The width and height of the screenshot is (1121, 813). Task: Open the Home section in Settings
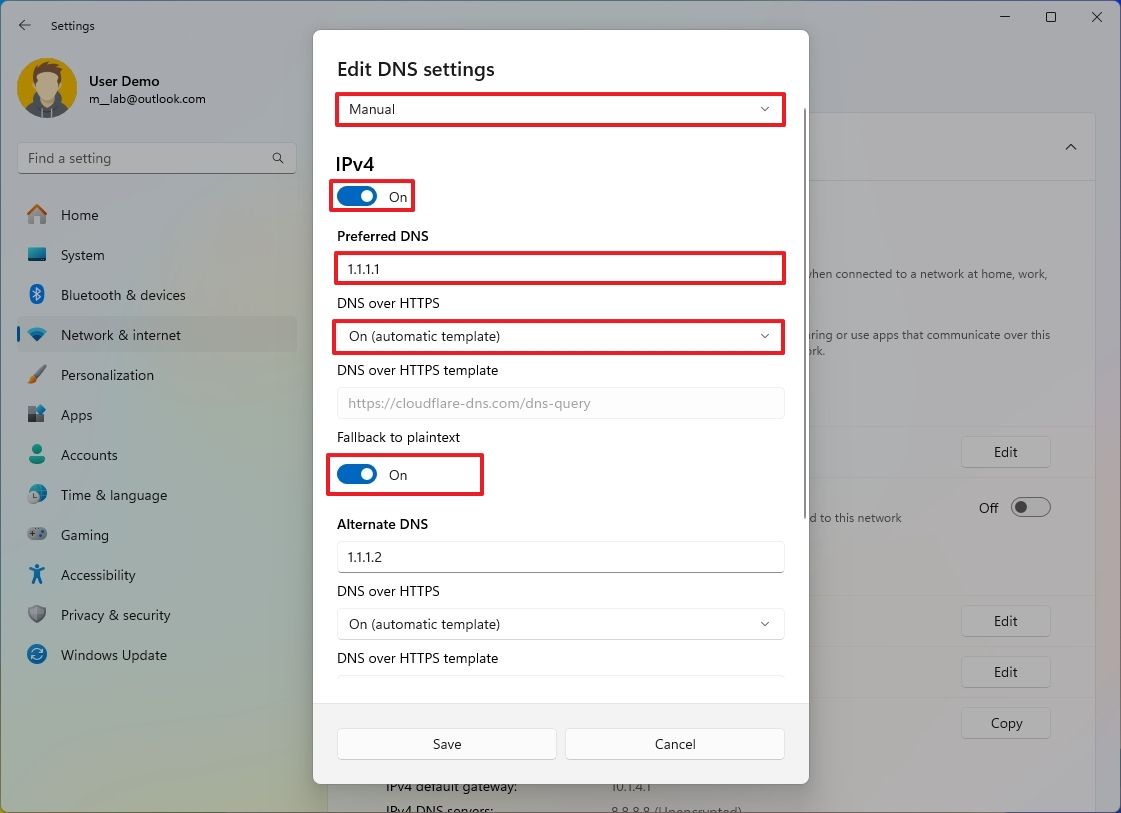tap(80, 215)
